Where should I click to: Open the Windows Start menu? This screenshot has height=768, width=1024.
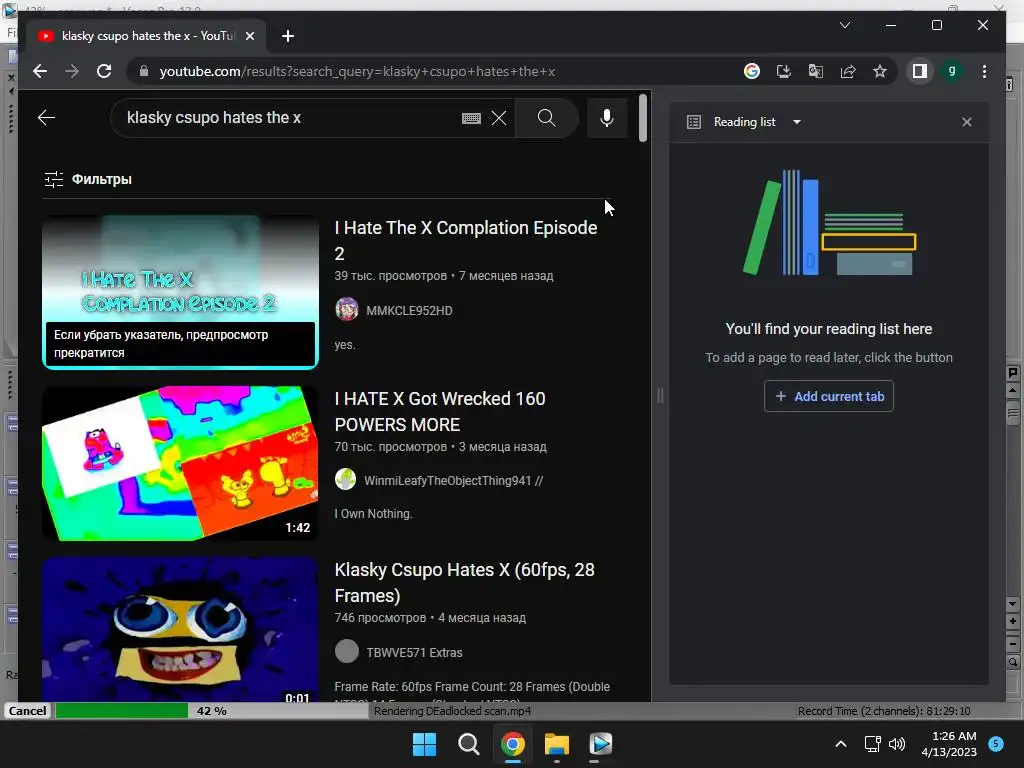424,744
